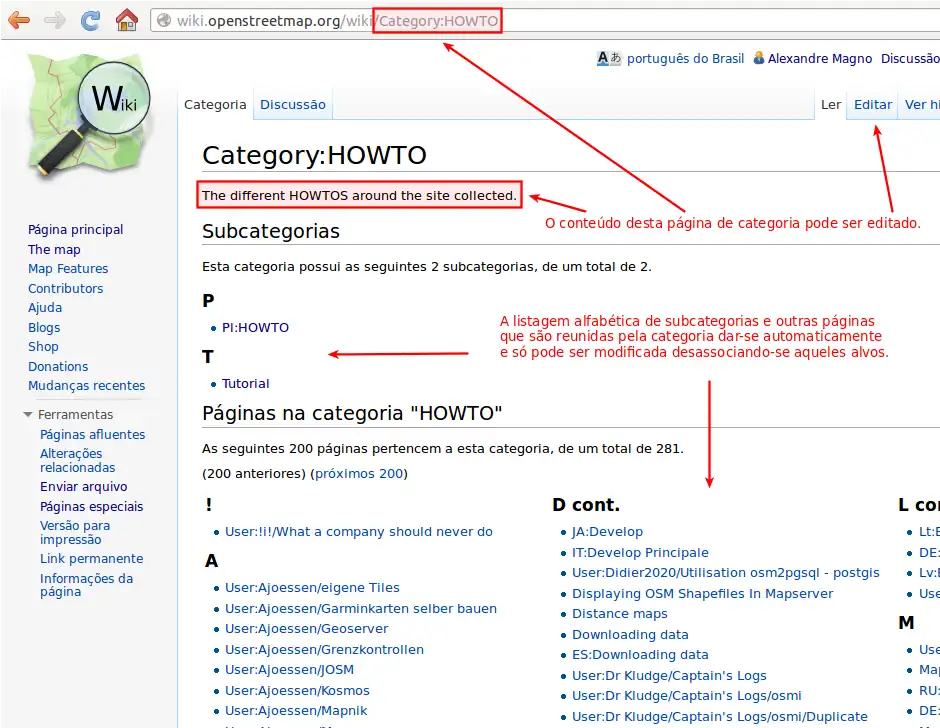Click the user profile icon beside Alexandre Magno
This screenshot has width=940, height=728.
[759, 59]
